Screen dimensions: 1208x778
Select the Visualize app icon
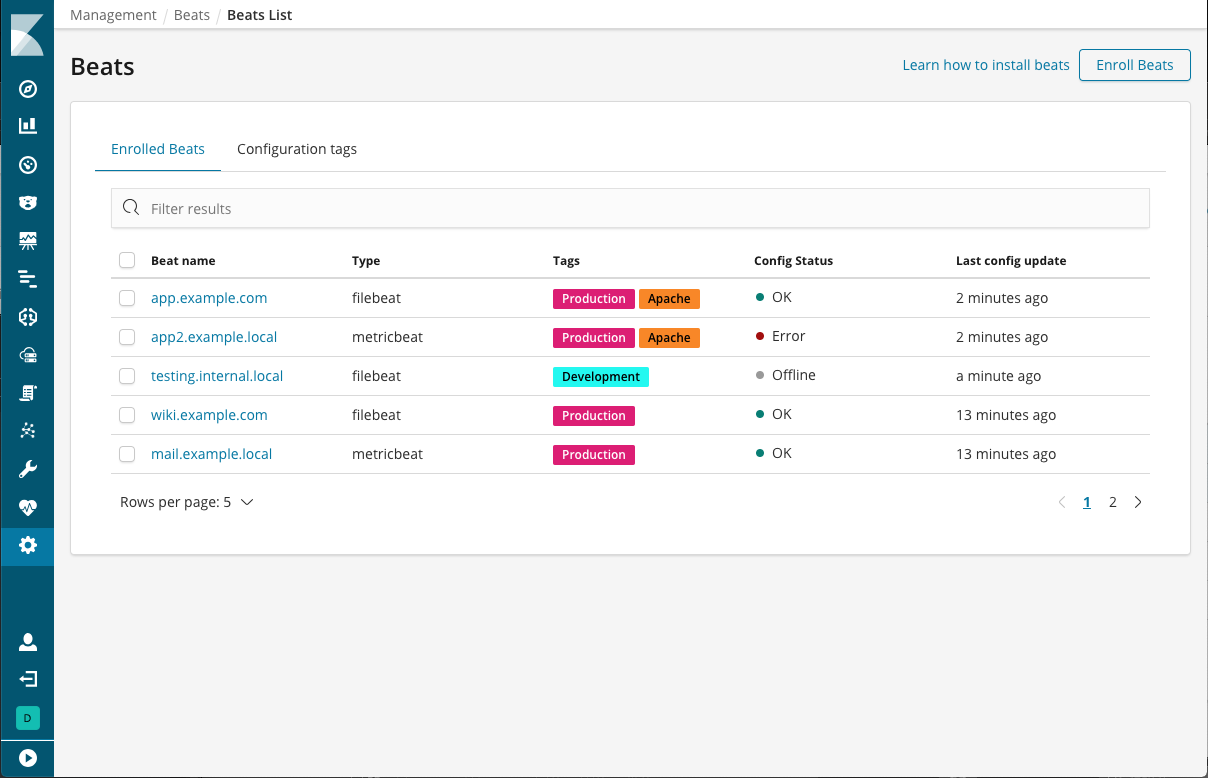27,126
